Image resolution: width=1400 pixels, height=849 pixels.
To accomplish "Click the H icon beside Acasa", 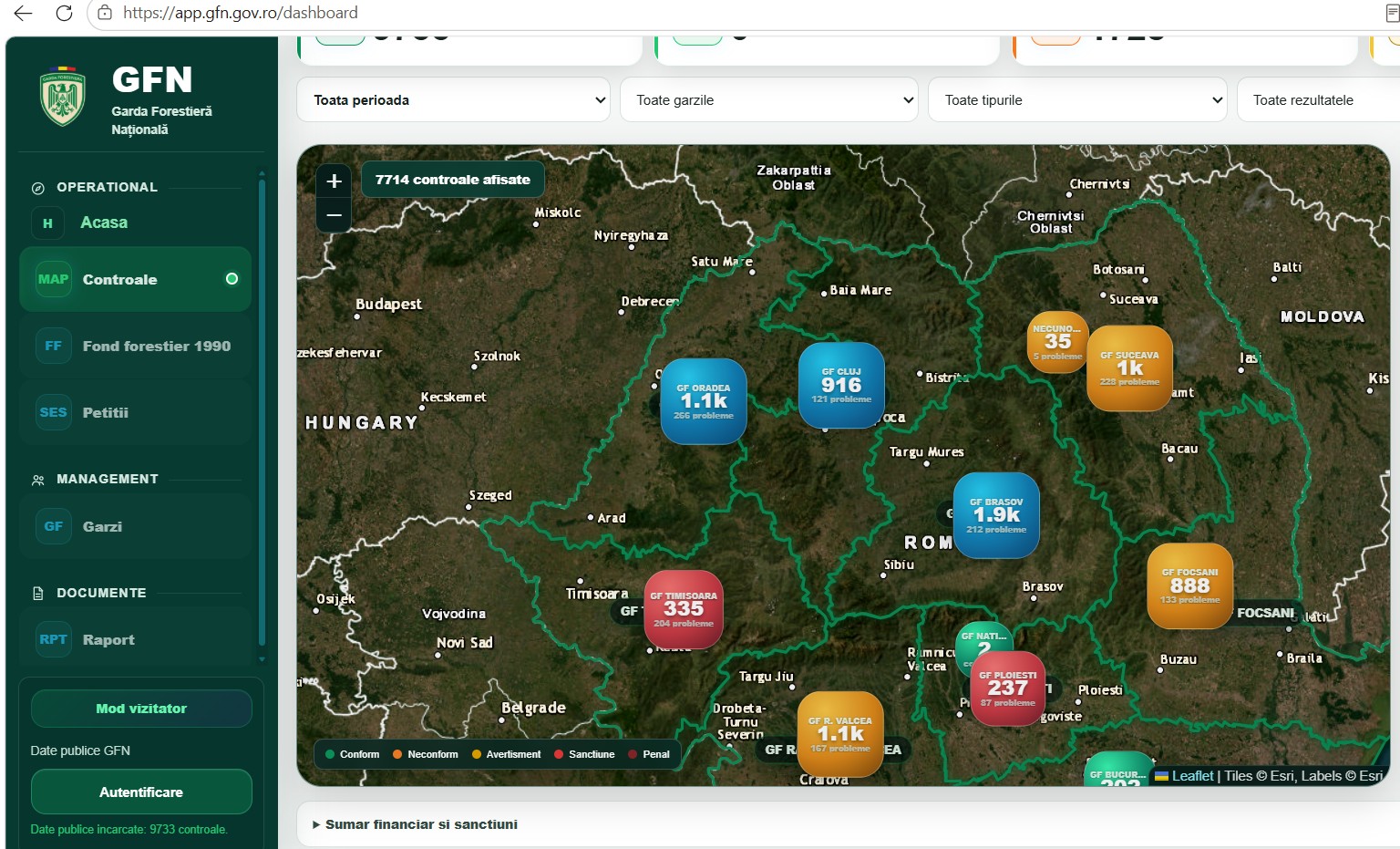I will pyautogui.click(x=47, y=223).
